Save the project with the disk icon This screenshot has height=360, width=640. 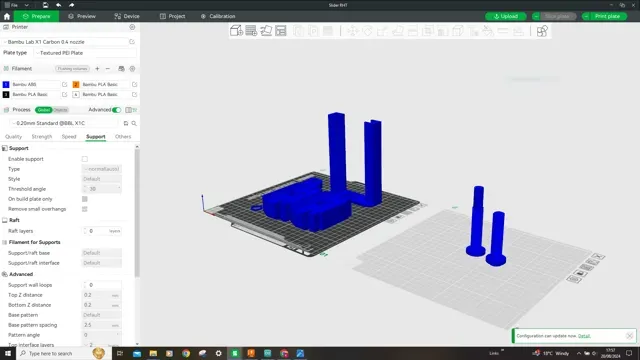point(45,5)
